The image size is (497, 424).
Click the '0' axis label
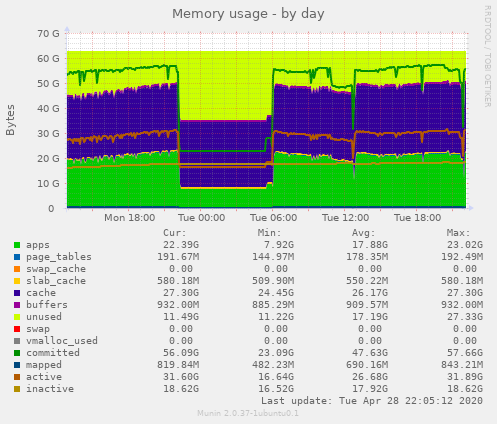[51, 209]
